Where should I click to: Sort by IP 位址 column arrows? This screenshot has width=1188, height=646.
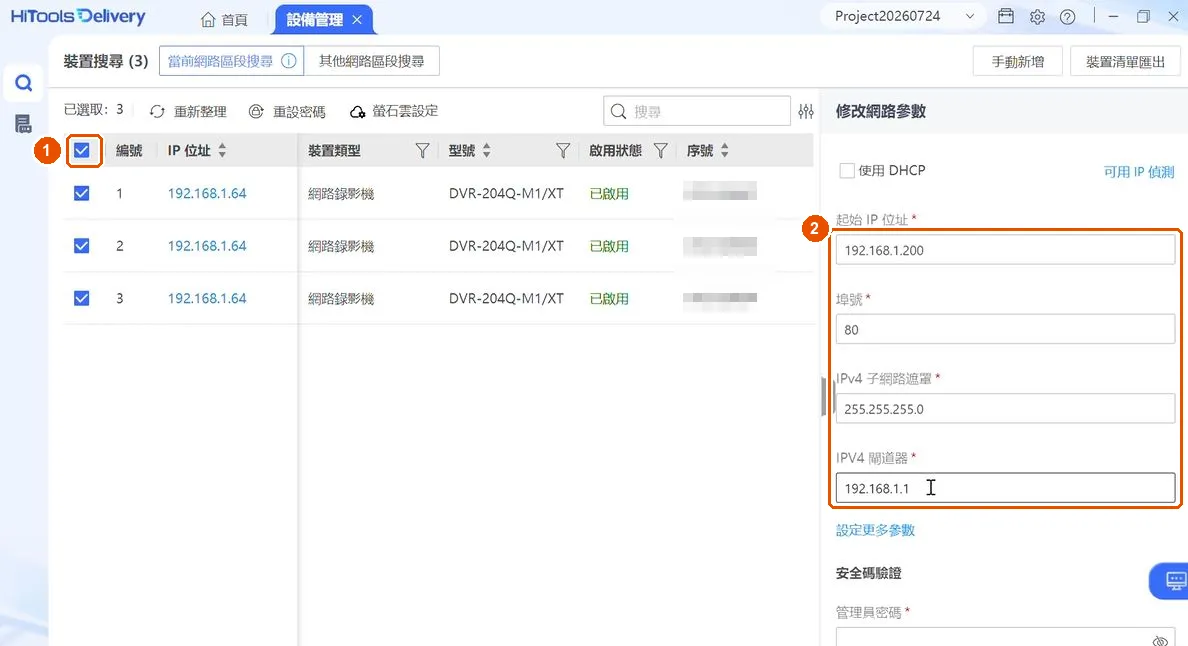[222, 150]
